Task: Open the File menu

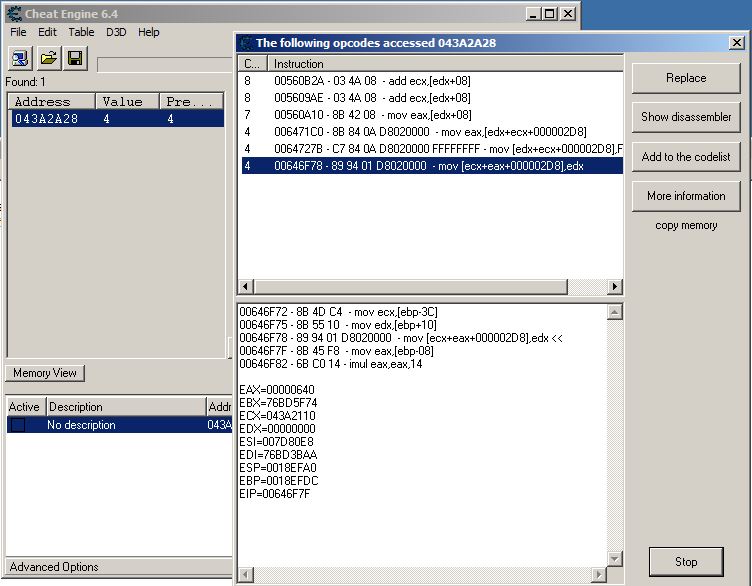Action: (18, 32)
